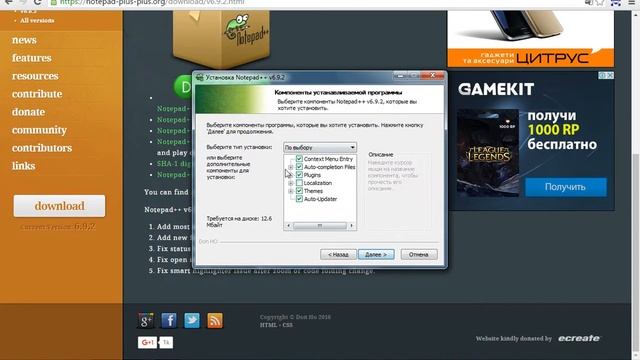Click the browser address bar URL
Screen dimensions: 640x360
(152, 2)
